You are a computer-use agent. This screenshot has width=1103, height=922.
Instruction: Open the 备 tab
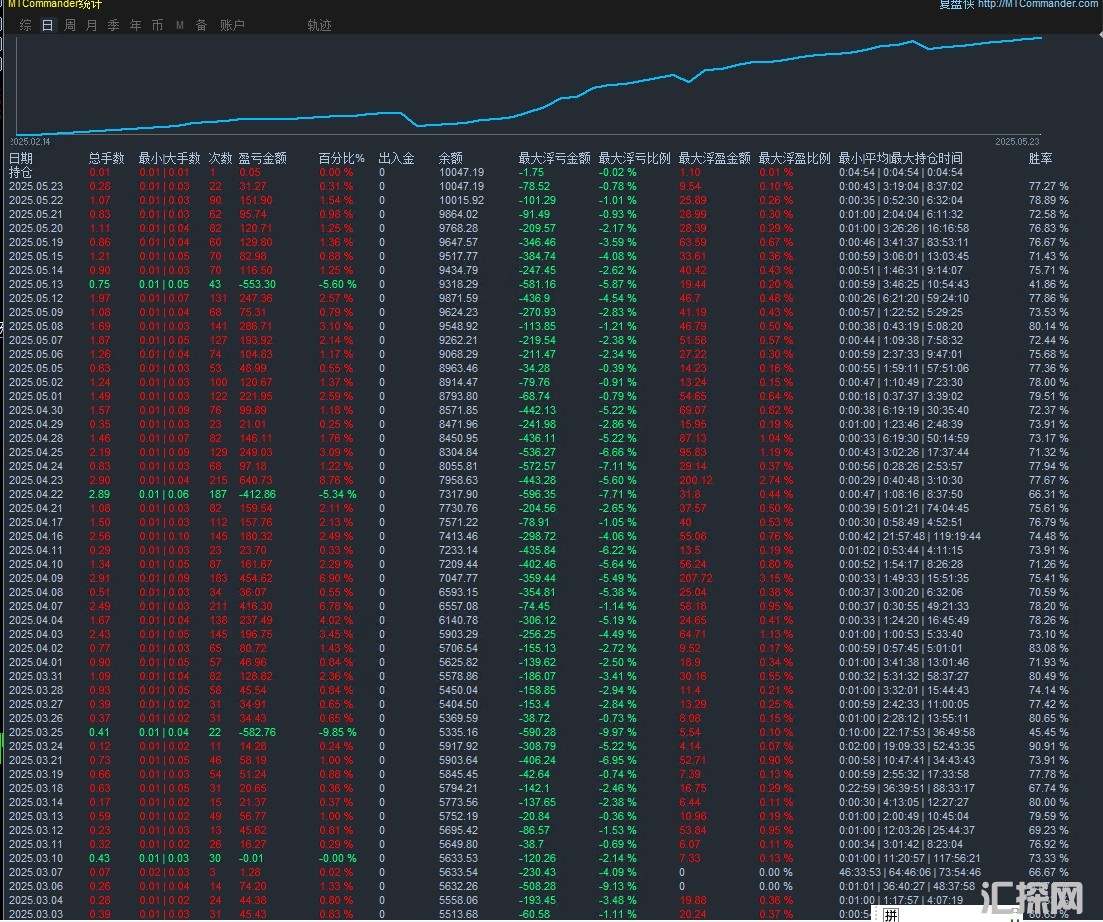coord(201,25)
